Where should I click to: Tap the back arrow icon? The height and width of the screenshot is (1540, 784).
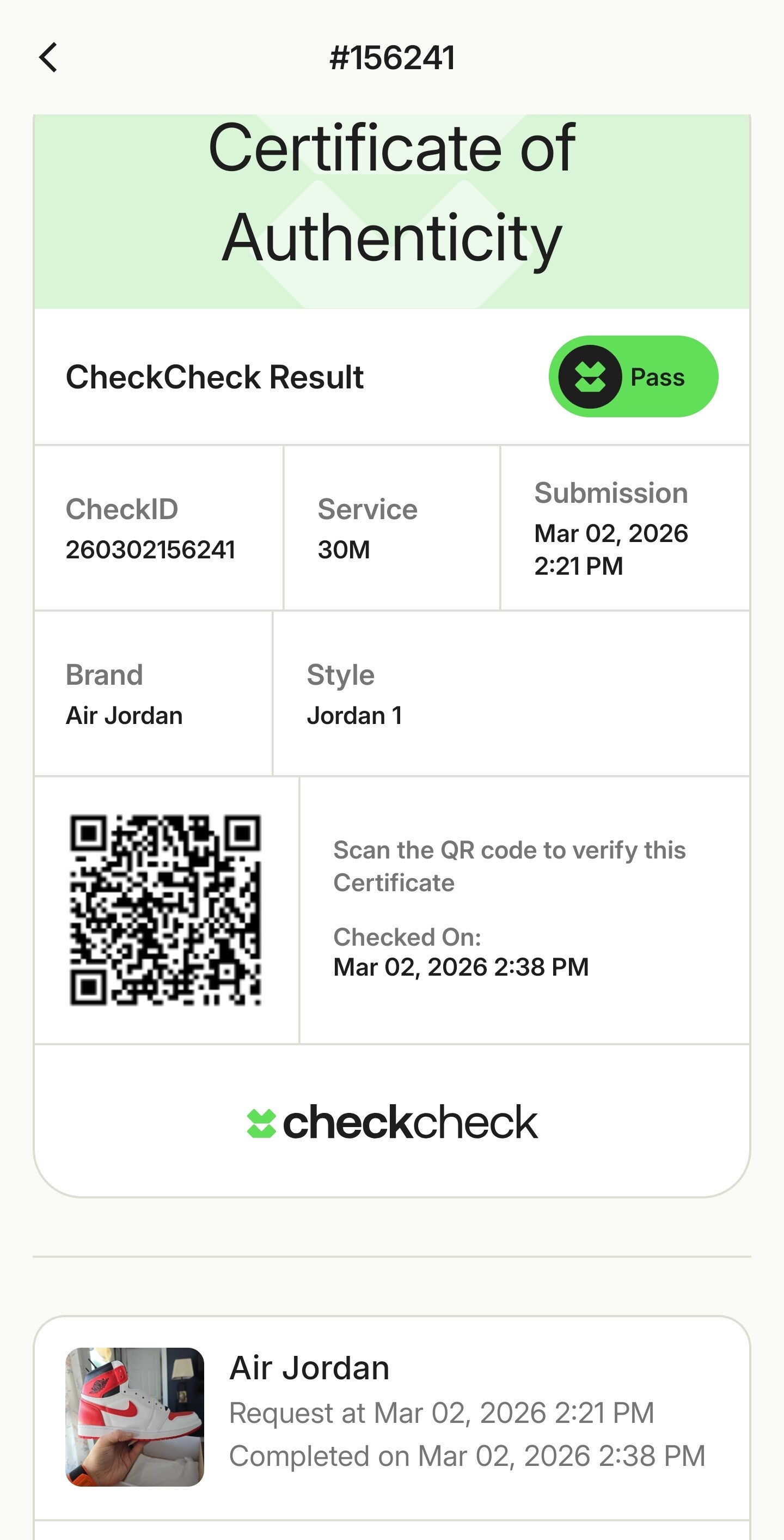[48, 57]
